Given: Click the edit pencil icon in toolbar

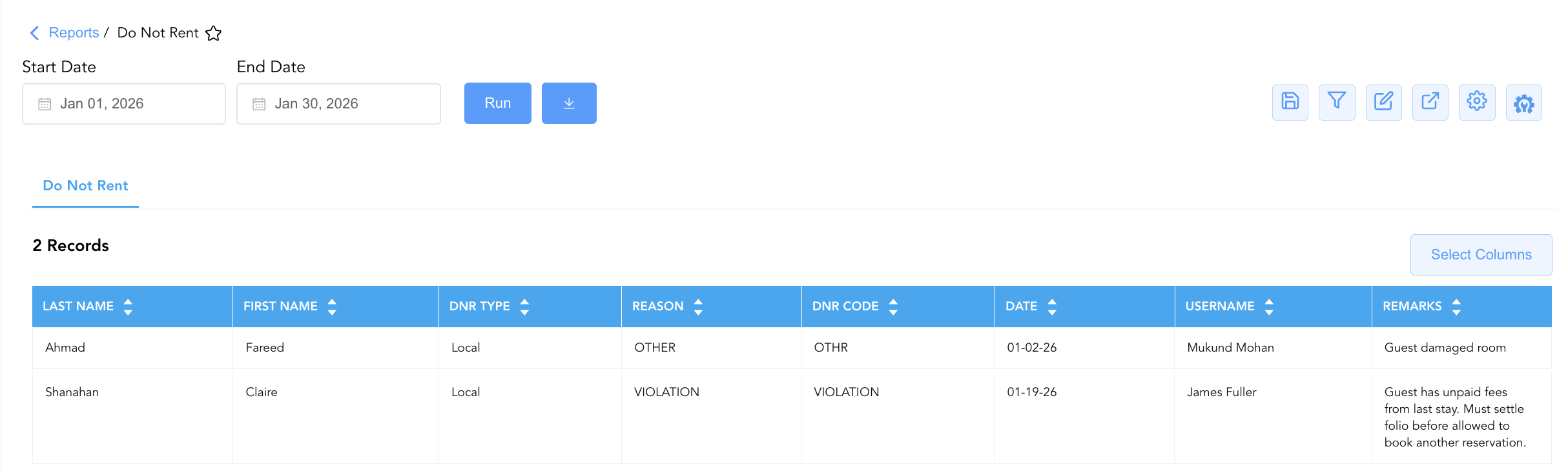Looking at the screenshot, I should click(1384, 102).
